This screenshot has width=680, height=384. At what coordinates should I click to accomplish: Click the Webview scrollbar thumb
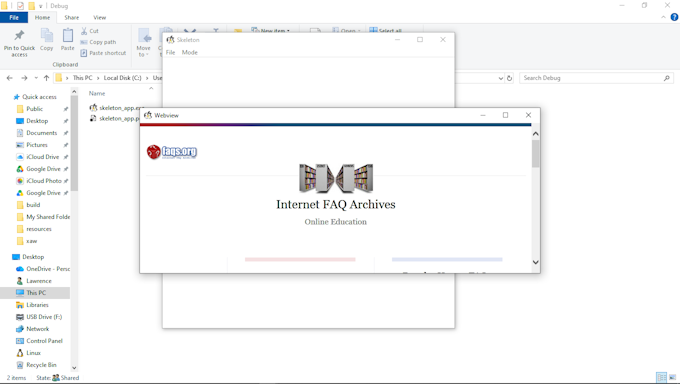536,154
